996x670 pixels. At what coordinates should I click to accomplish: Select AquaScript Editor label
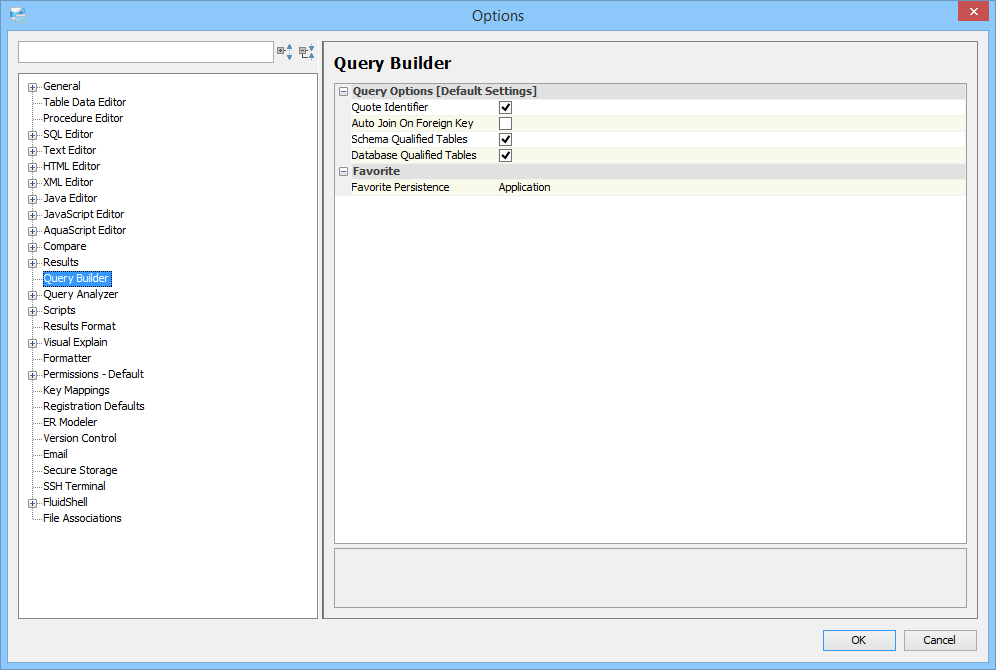pyautogui.click(x=84, y=231)
